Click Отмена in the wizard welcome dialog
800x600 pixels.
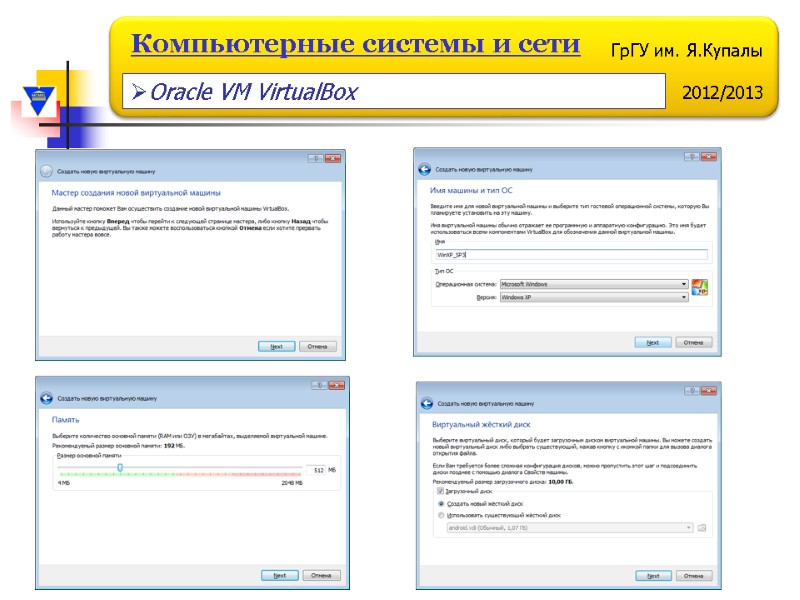pos(317,346)
